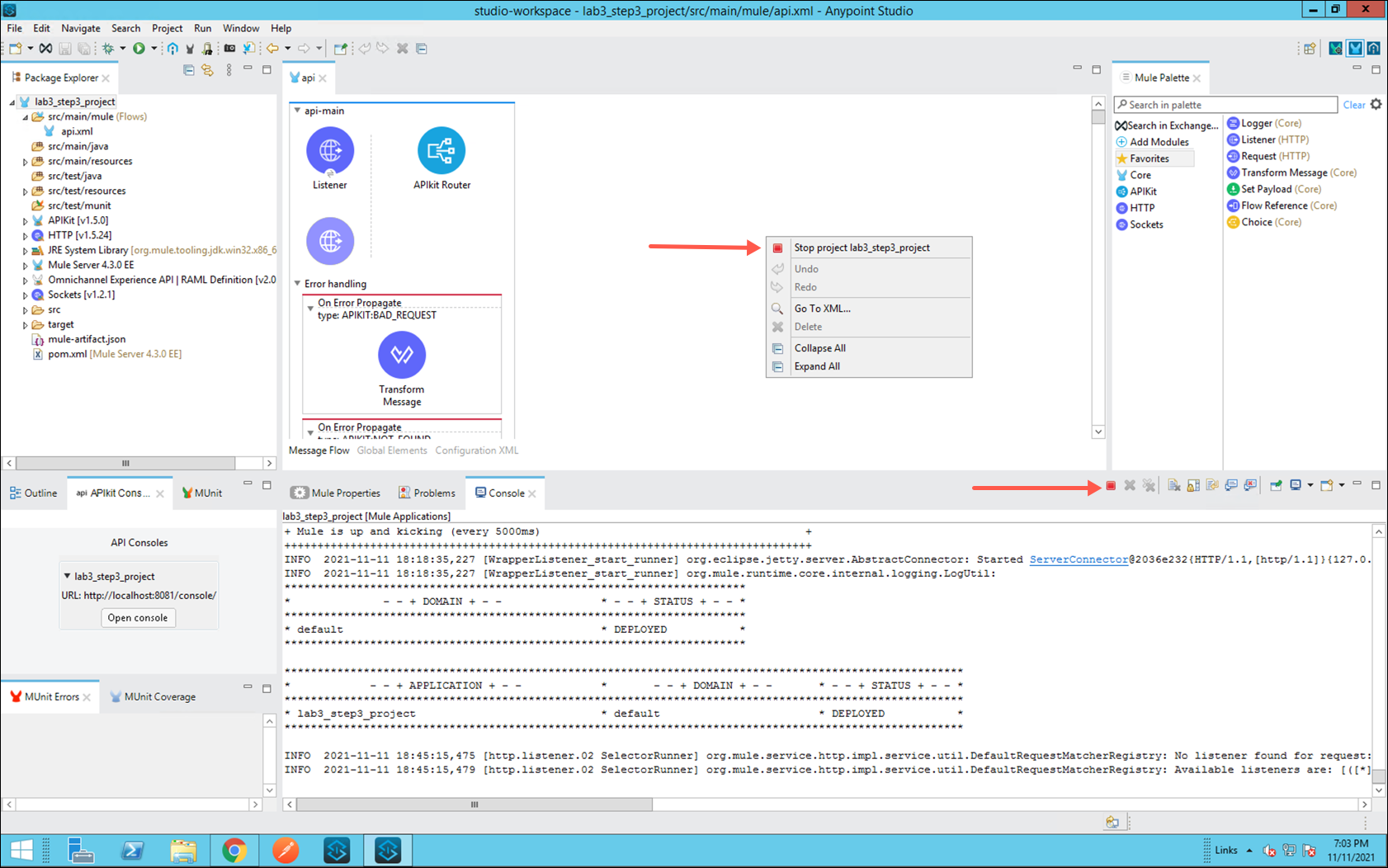Image resolution: width=1388 pixels, height=868 pixels.
Task: Toggle Pin Console icon
Action: [1276, 486]
